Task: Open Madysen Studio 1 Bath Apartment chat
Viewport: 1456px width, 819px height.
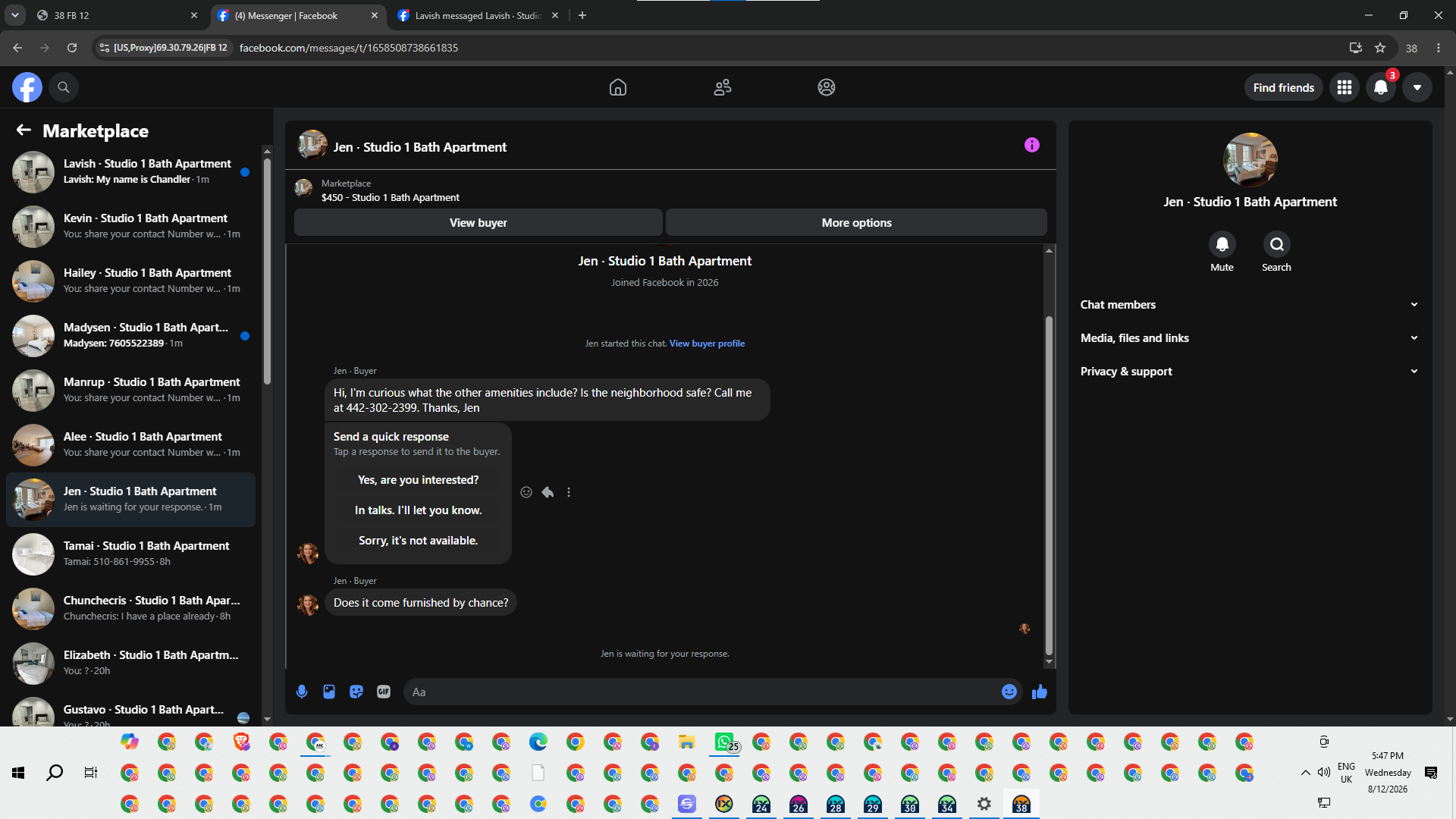Action: 130,336
